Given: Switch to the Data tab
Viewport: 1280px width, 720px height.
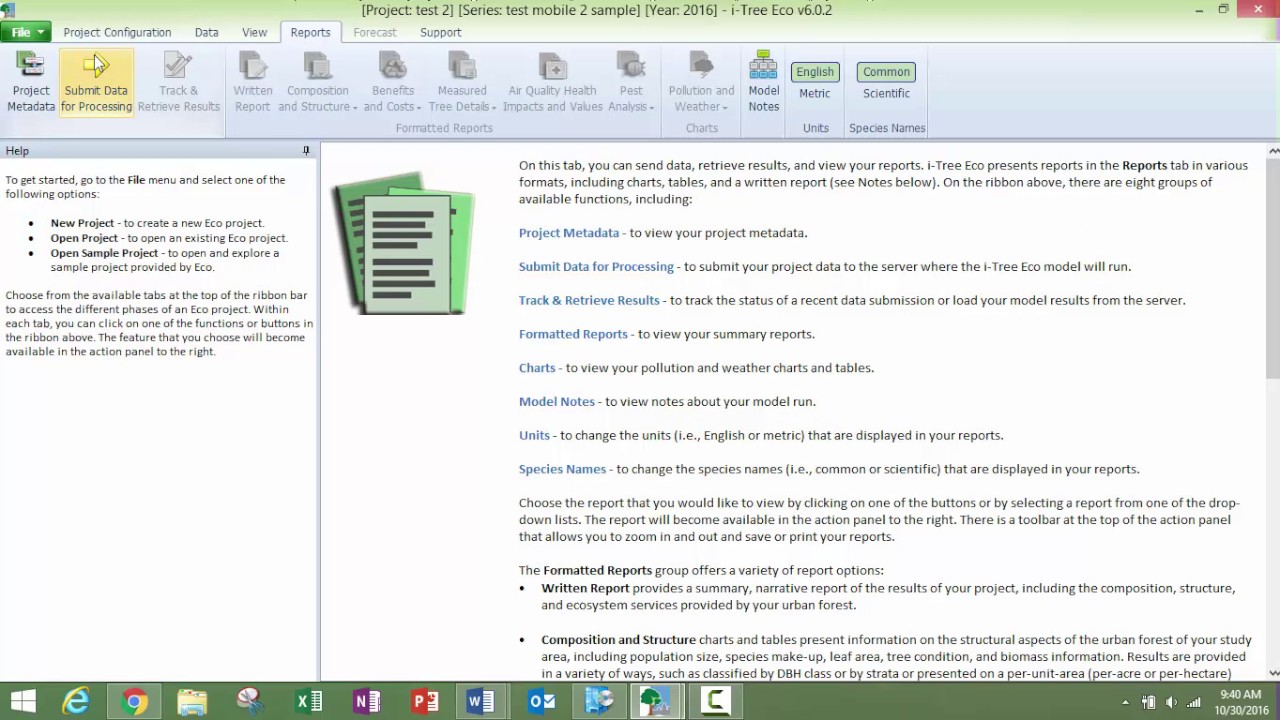Looking at the screenshot, I should tap(207, 32).
